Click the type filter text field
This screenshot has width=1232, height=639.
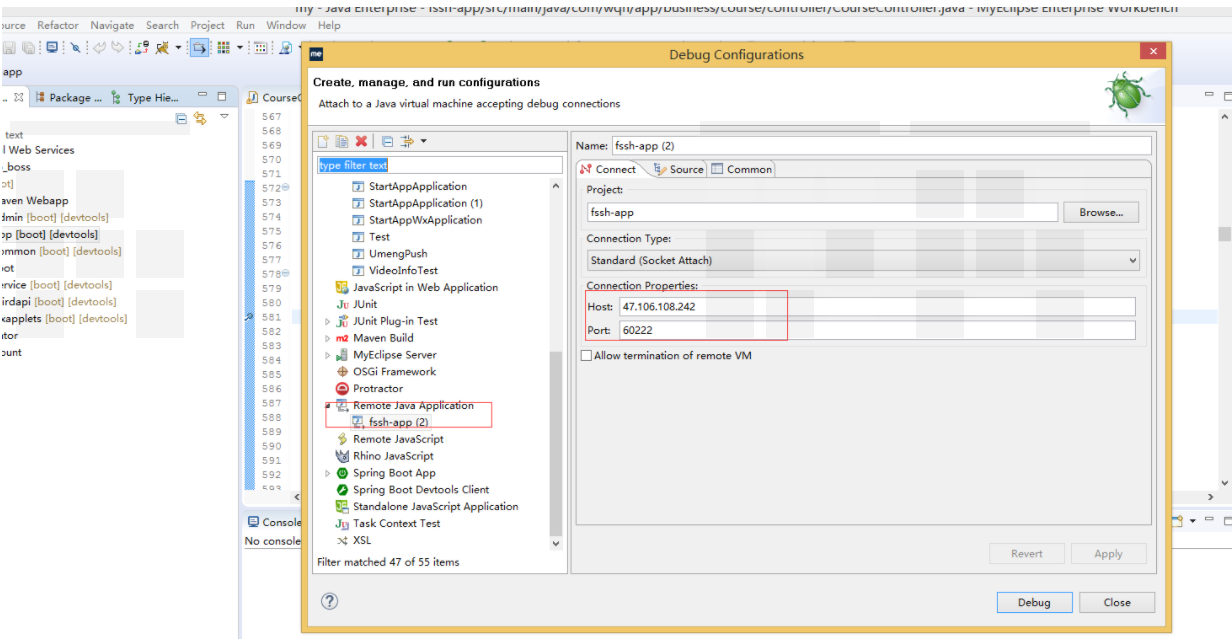(440, 165)
